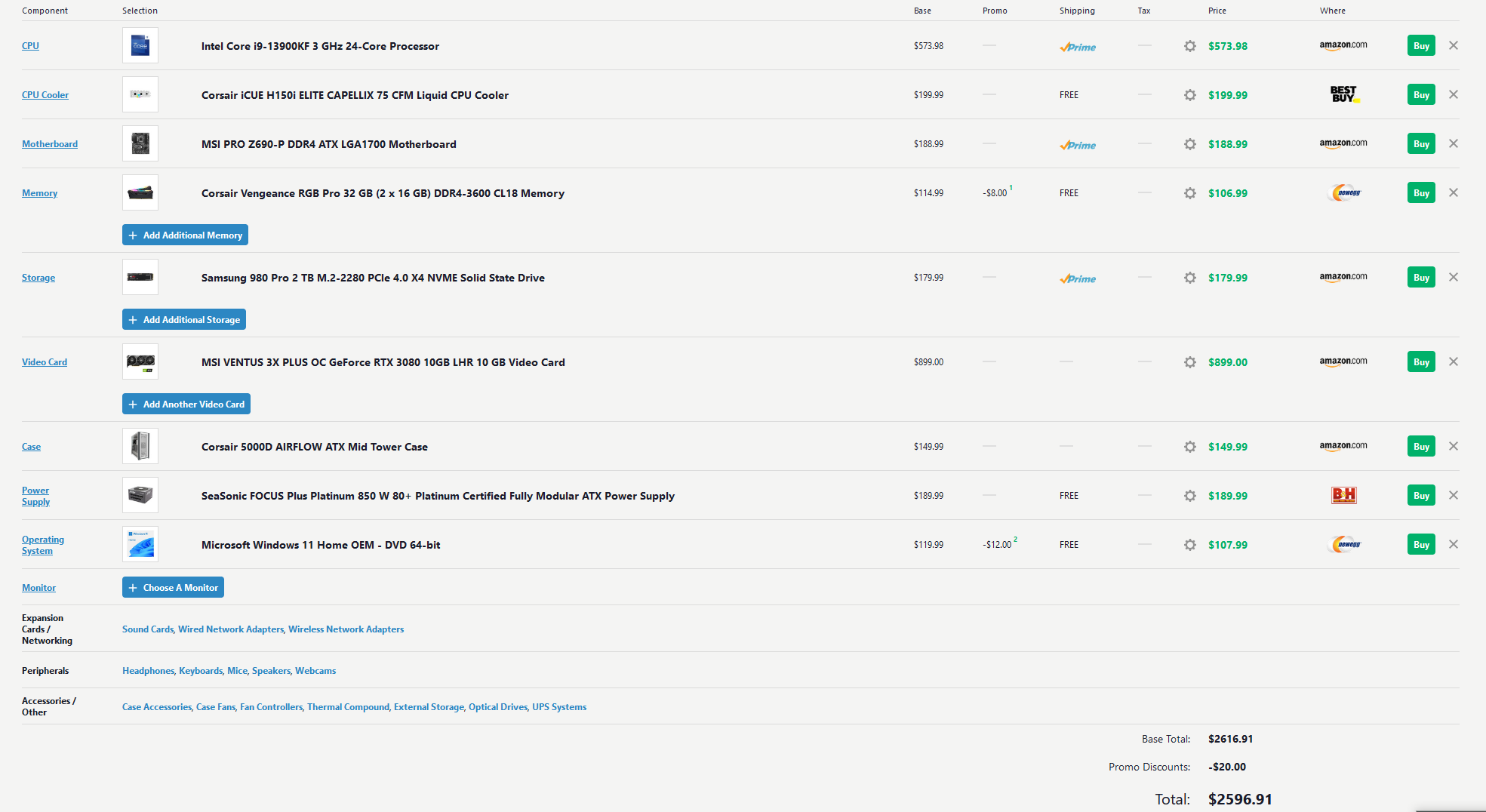The image size is (1486, 812).
Task: Open gear options for Samsung 980 Pro storage
Action: (x=1190, y=278)
